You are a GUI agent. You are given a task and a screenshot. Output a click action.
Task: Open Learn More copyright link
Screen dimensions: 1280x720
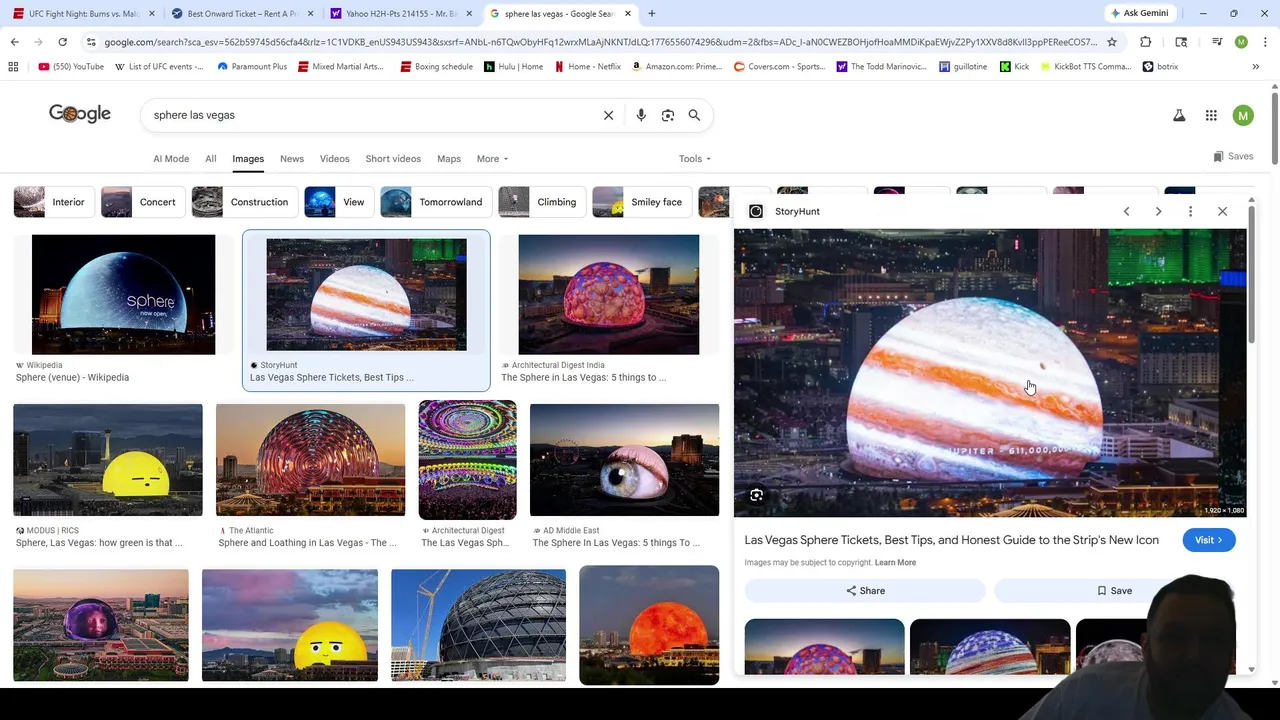[x=895, y=563]
